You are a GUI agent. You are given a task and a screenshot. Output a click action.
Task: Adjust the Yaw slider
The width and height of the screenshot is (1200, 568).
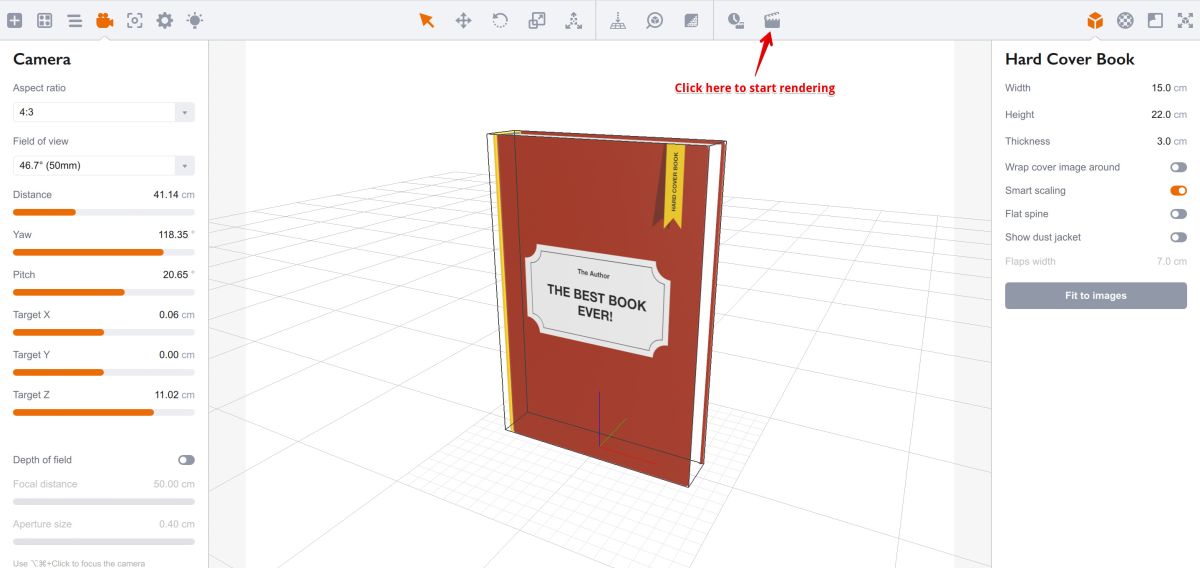coord(104,252)
